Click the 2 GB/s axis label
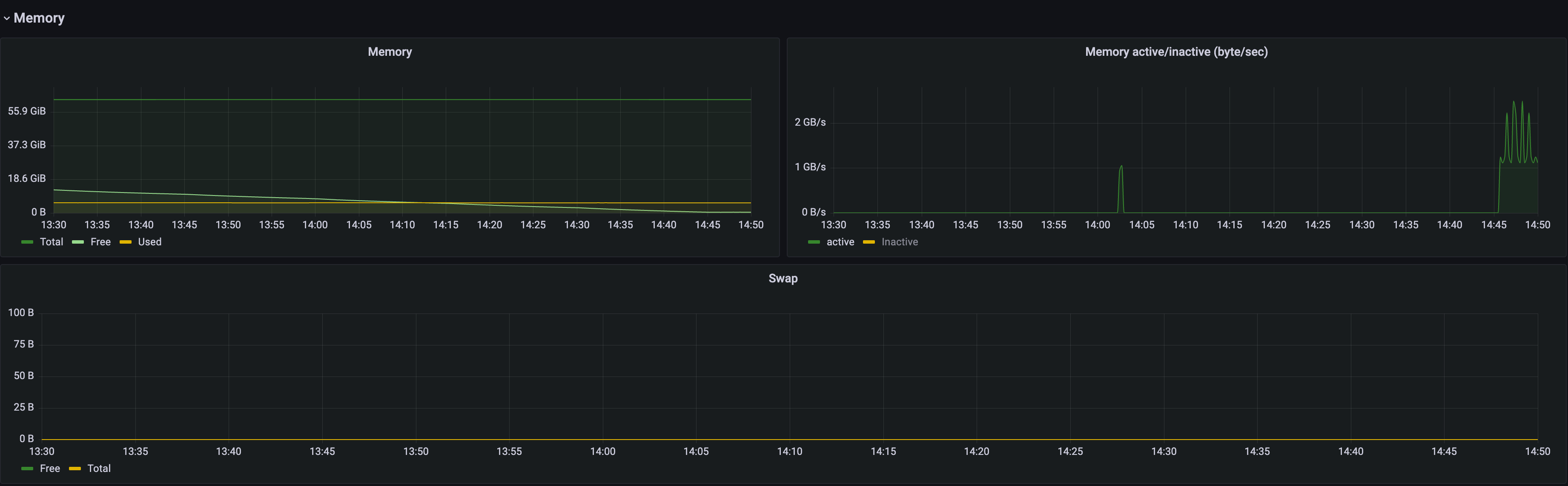 click(810, 122)
